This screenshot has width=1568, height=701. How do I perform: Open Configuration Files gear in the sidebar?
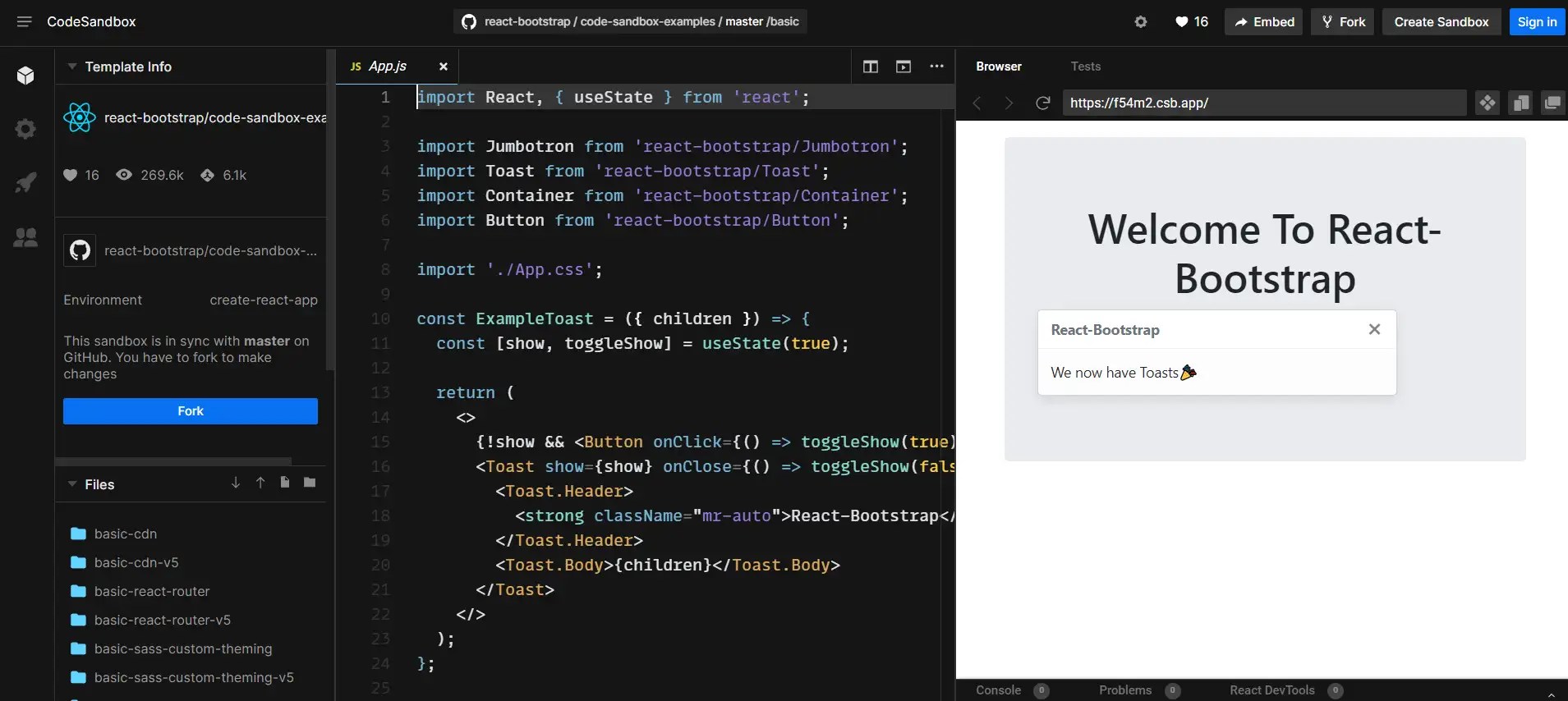coord(25,129)
